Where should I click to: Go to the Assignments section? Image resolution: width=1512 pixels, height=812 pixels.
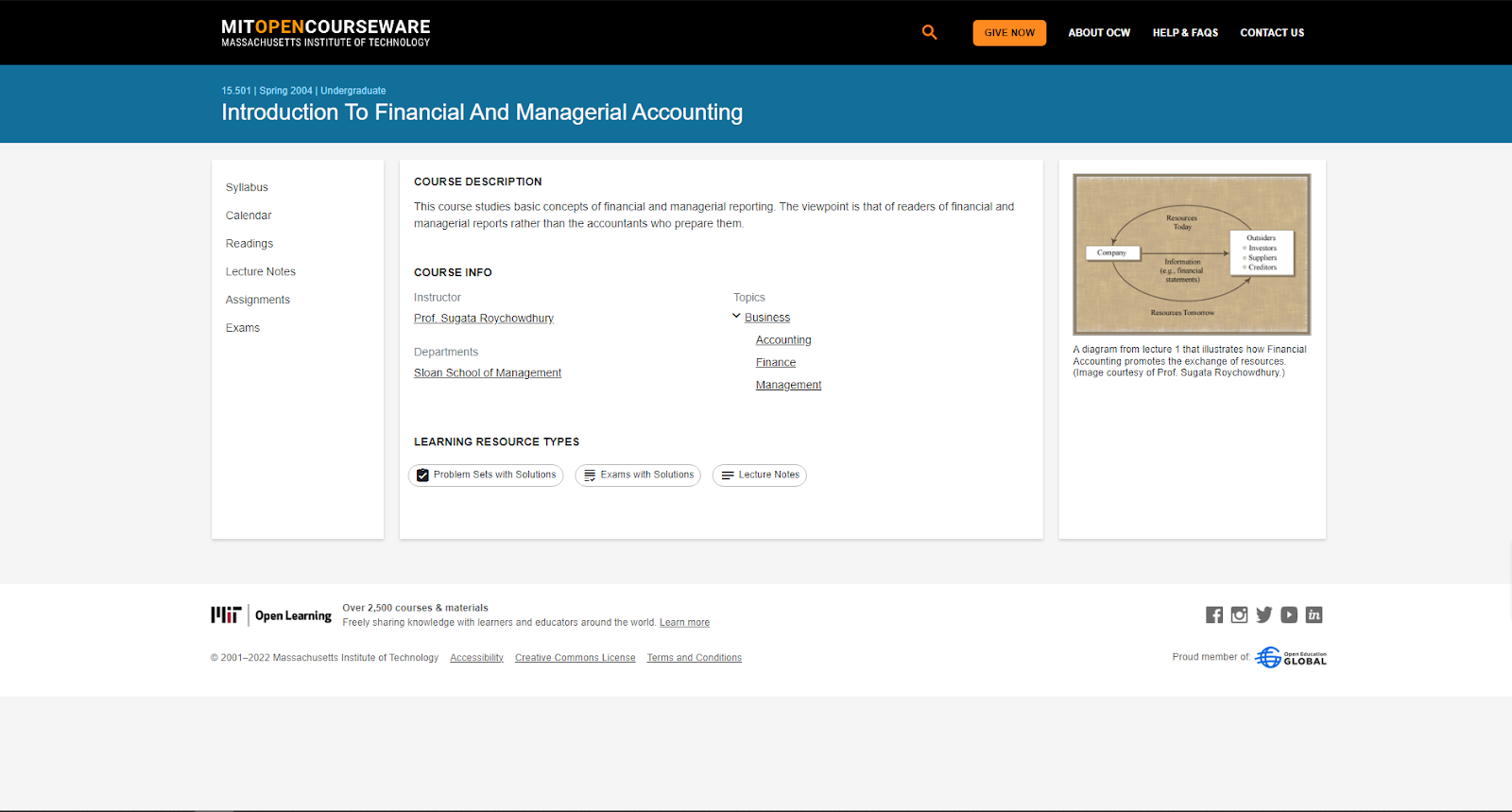pos(258,300)
